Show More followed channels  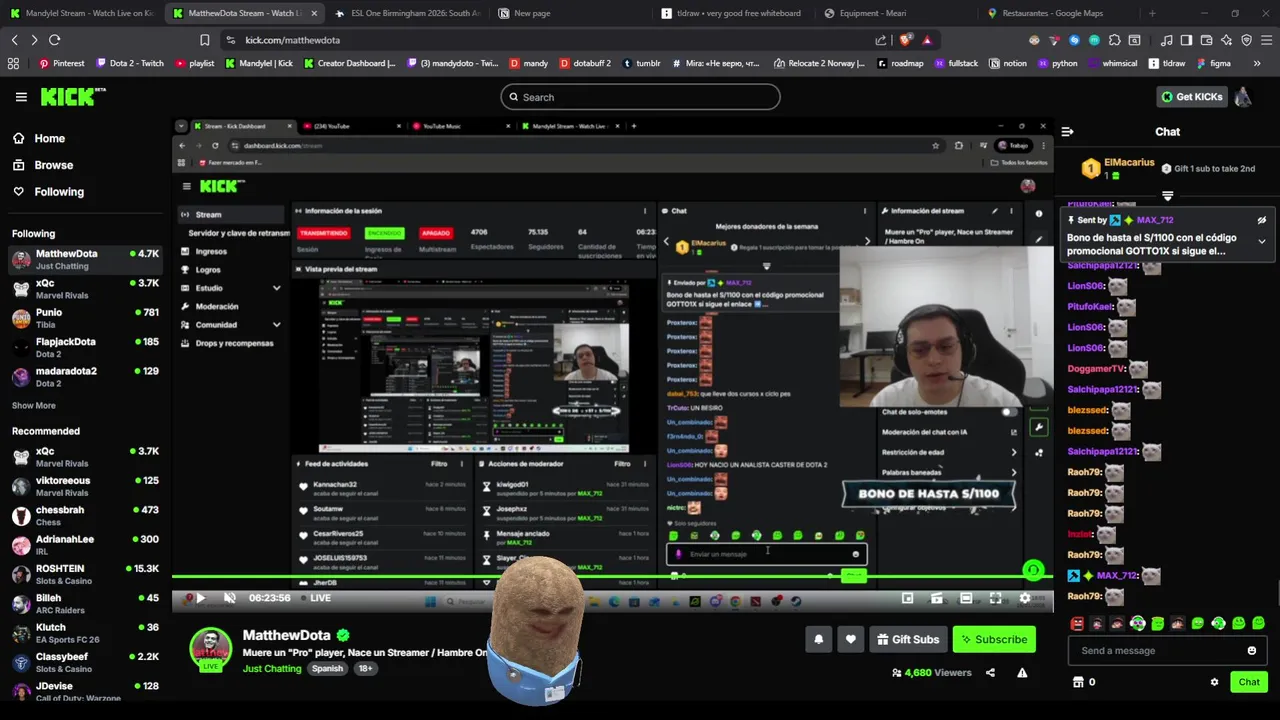pyautogui.click(x=34, y=406)
